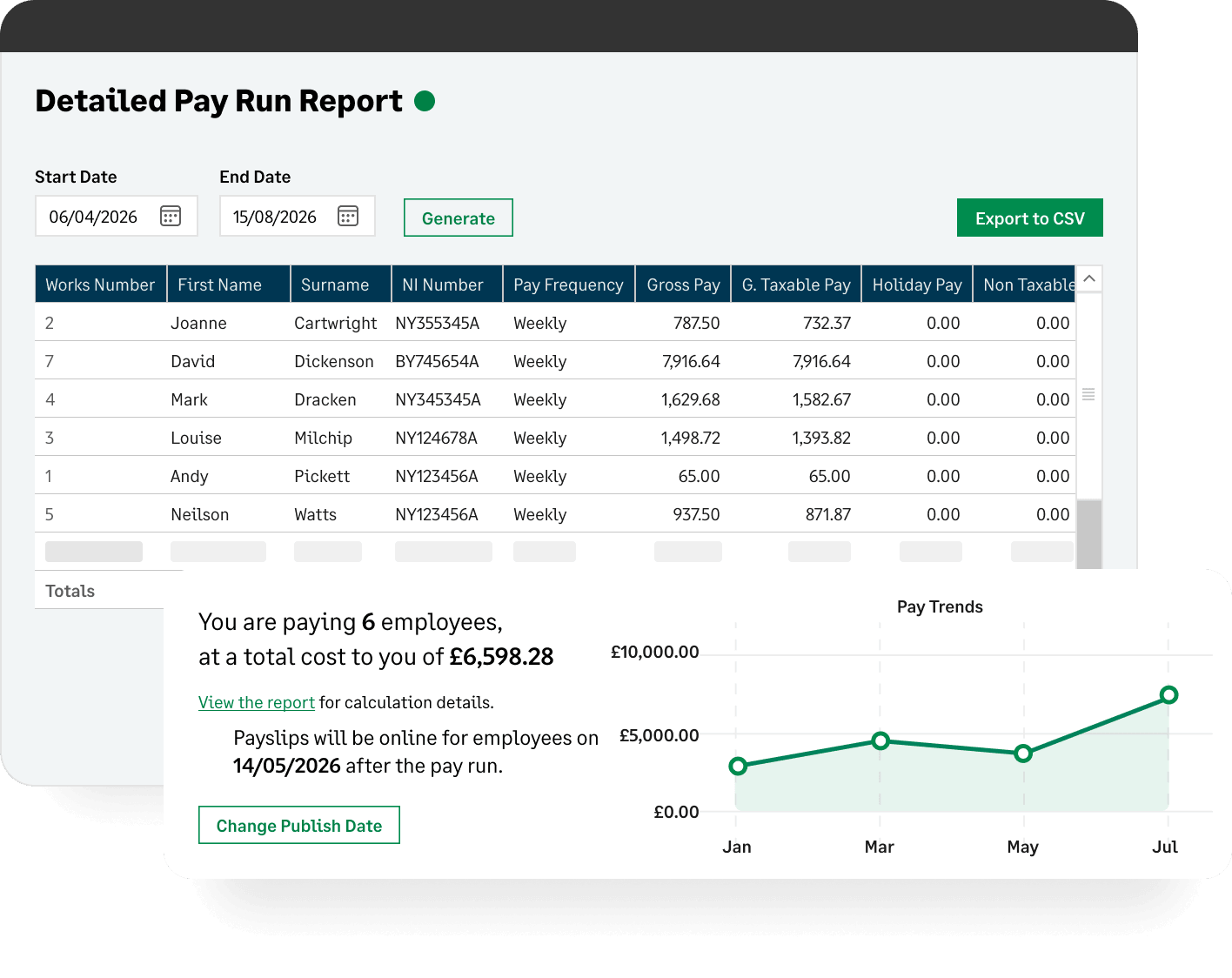Sort by Pay Frequency column header
The width and height of the screenshot is (1232, 978).
(568, 285)
